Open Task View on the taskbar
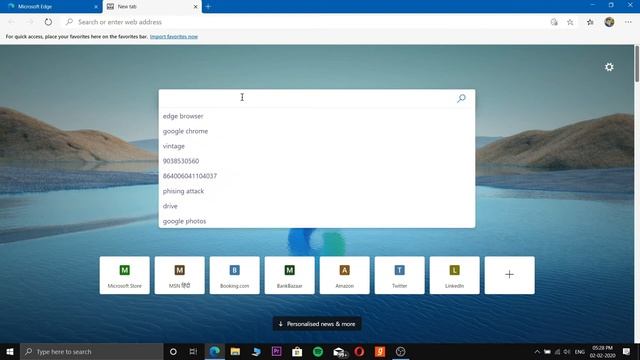The image size is (640, 360). [x=193, y=351]
